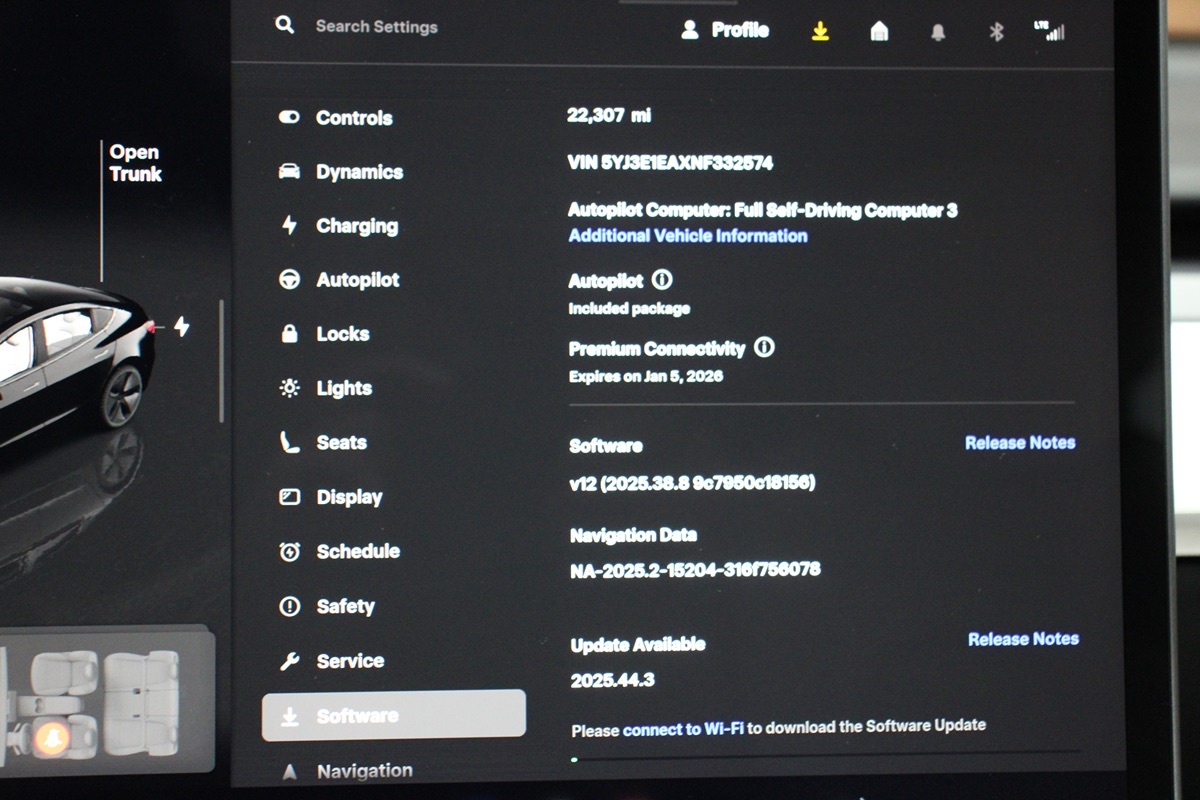Click the Autopilot info icon
Screen dimensions: 1200x800
pyautogui.click(x=662, y=280)
